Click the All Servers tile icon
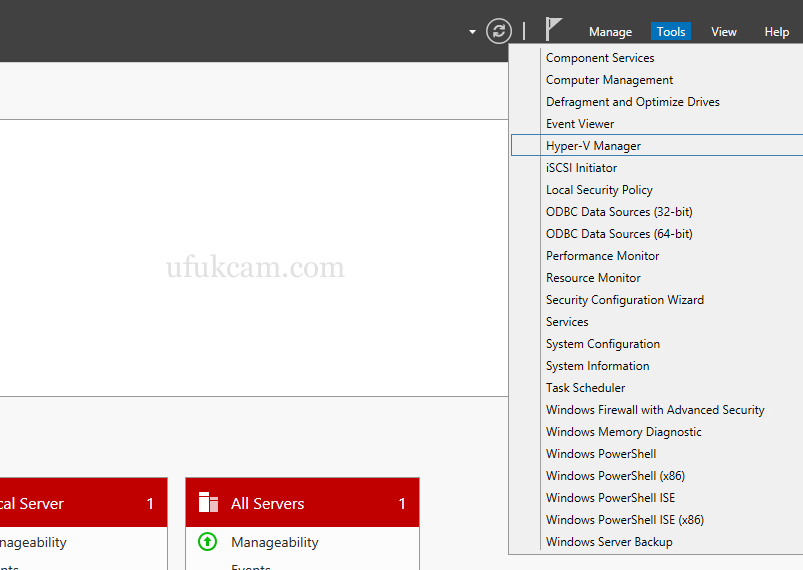803x570 pixels. pyautogui.click(x=208, y=502)
